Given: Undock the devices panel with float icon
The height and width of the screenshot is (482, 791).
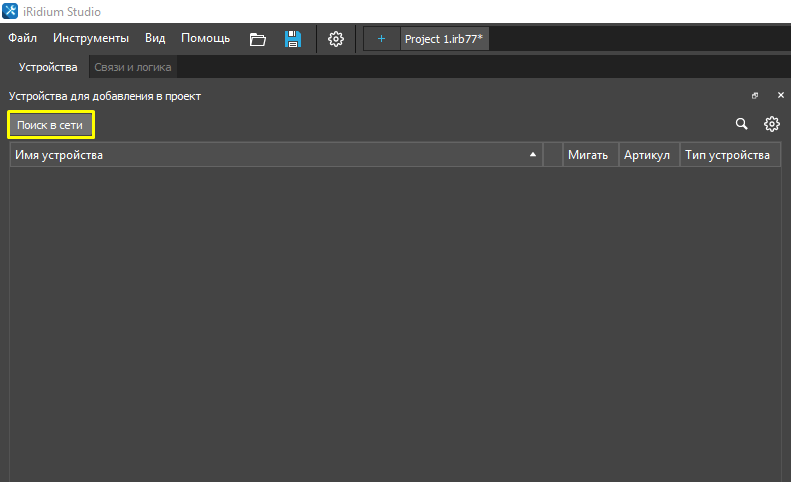Looking at the screenshot, I should point(755,96).
